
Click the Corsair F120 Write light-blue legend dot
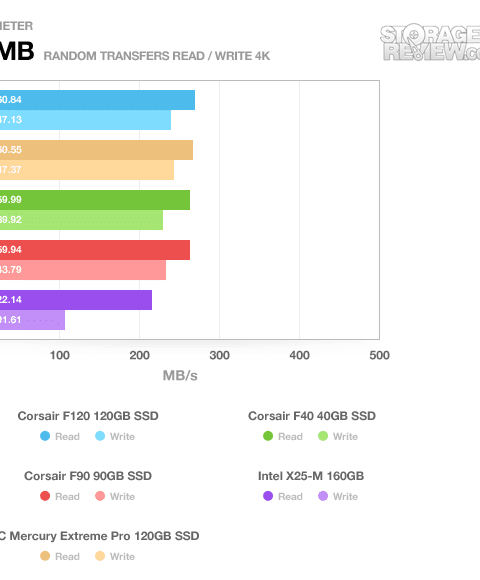(x=100, y=436)
